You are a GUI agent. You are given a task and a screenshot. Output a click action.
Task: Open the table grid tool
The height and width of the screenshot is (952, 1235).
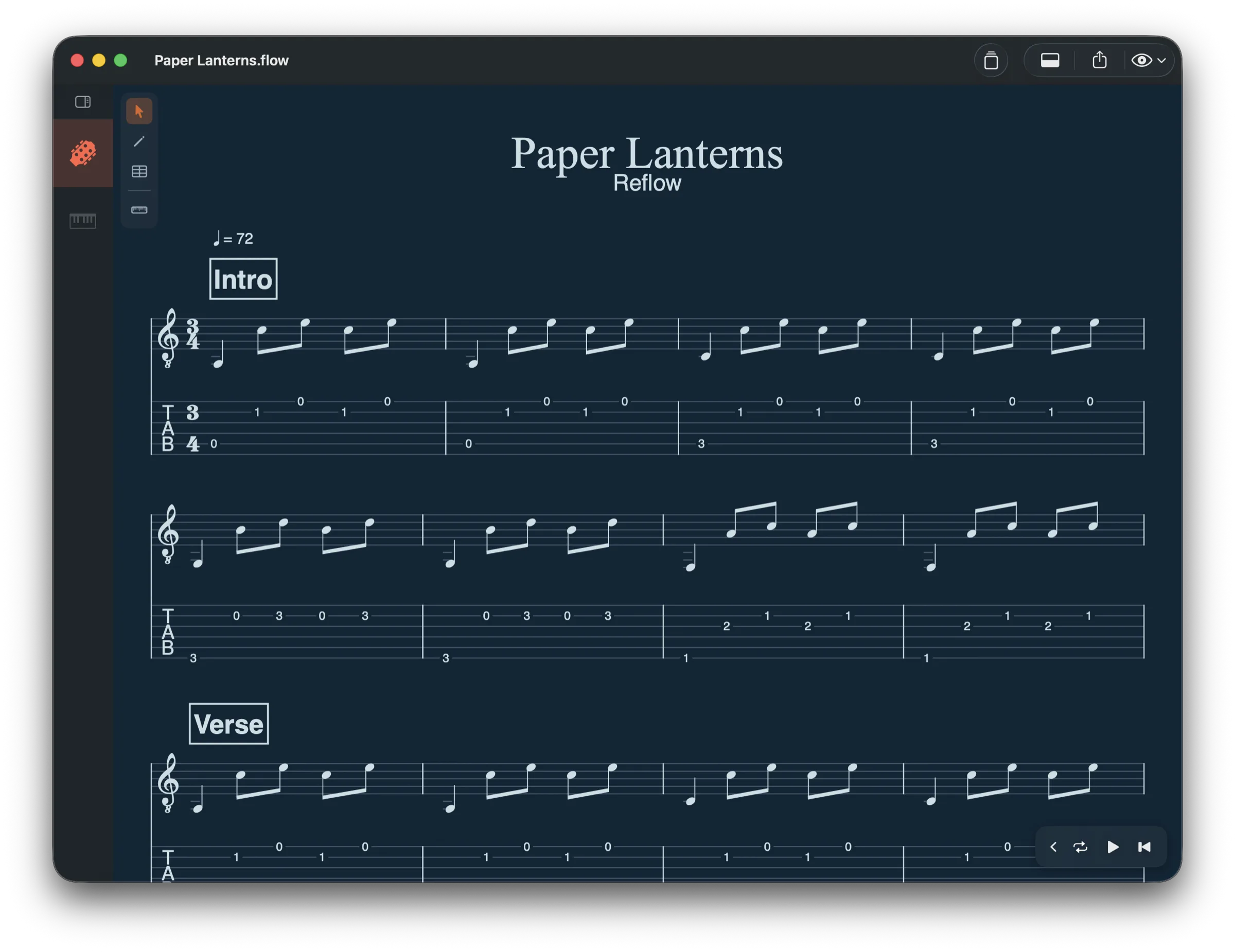click(x=139, y=171)
